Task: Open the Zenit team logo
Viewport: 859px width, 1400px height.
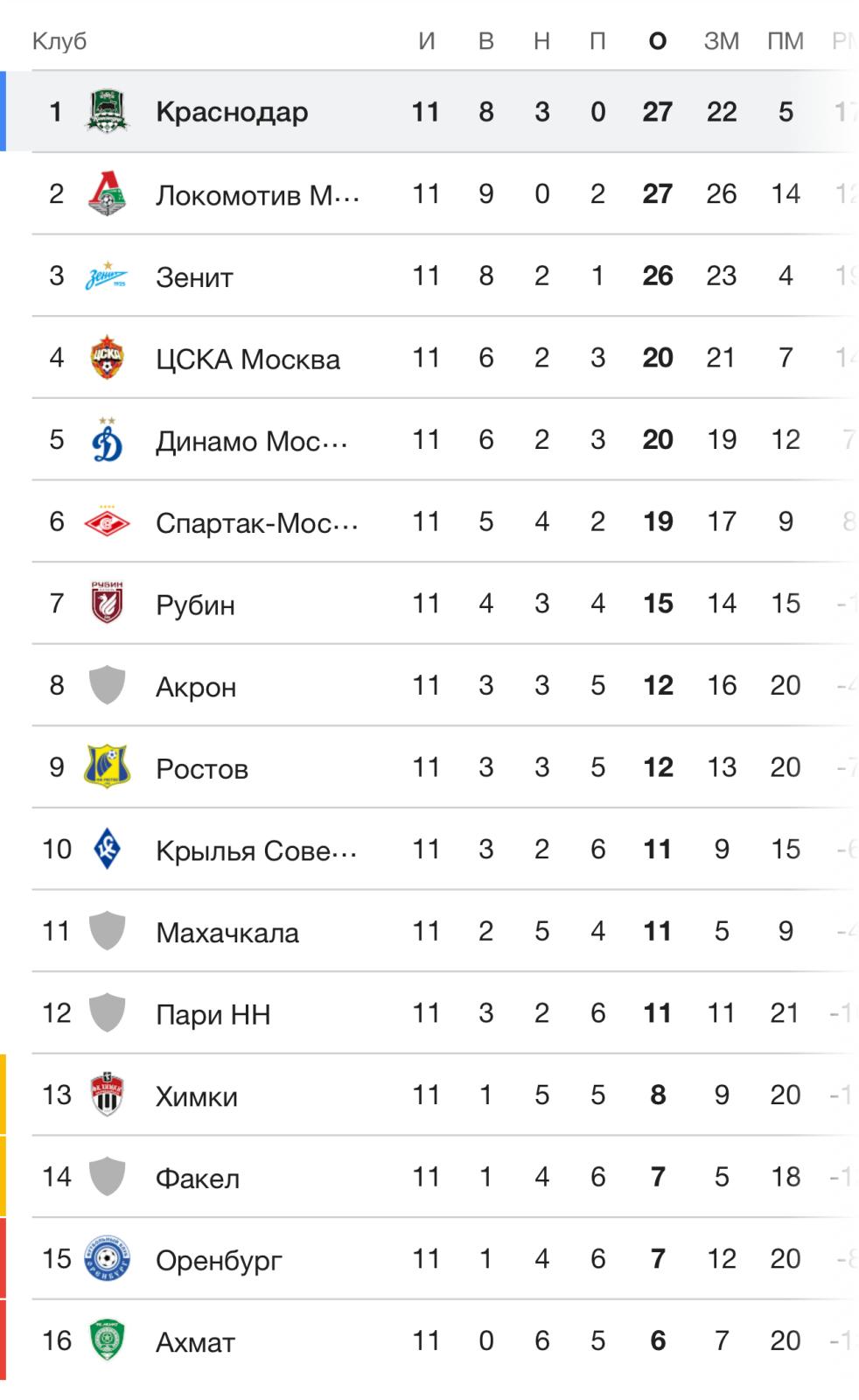Action: coord(107,276)
